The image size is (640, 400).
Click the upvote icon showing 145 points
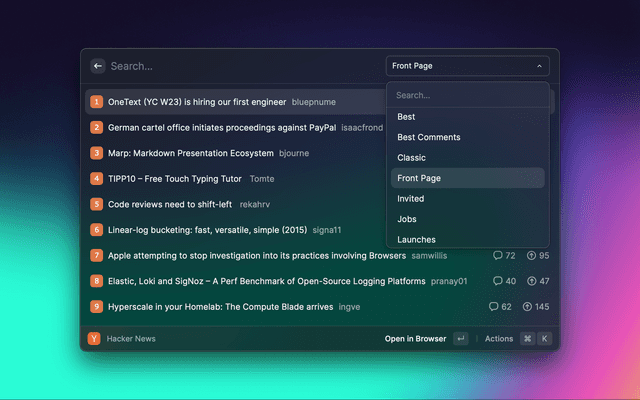point(527,307)
